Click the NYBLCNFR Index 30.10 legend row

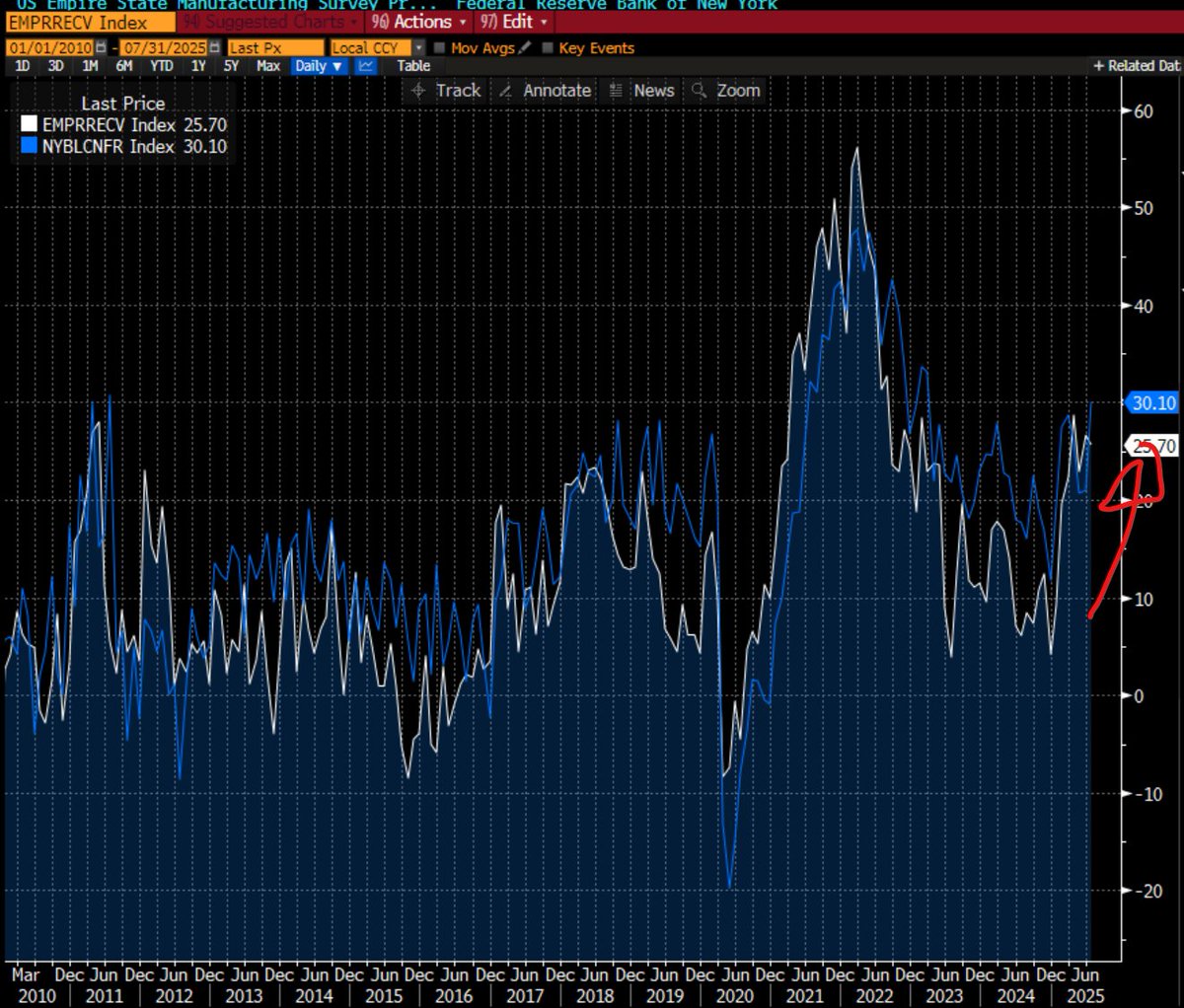(124, 147)
